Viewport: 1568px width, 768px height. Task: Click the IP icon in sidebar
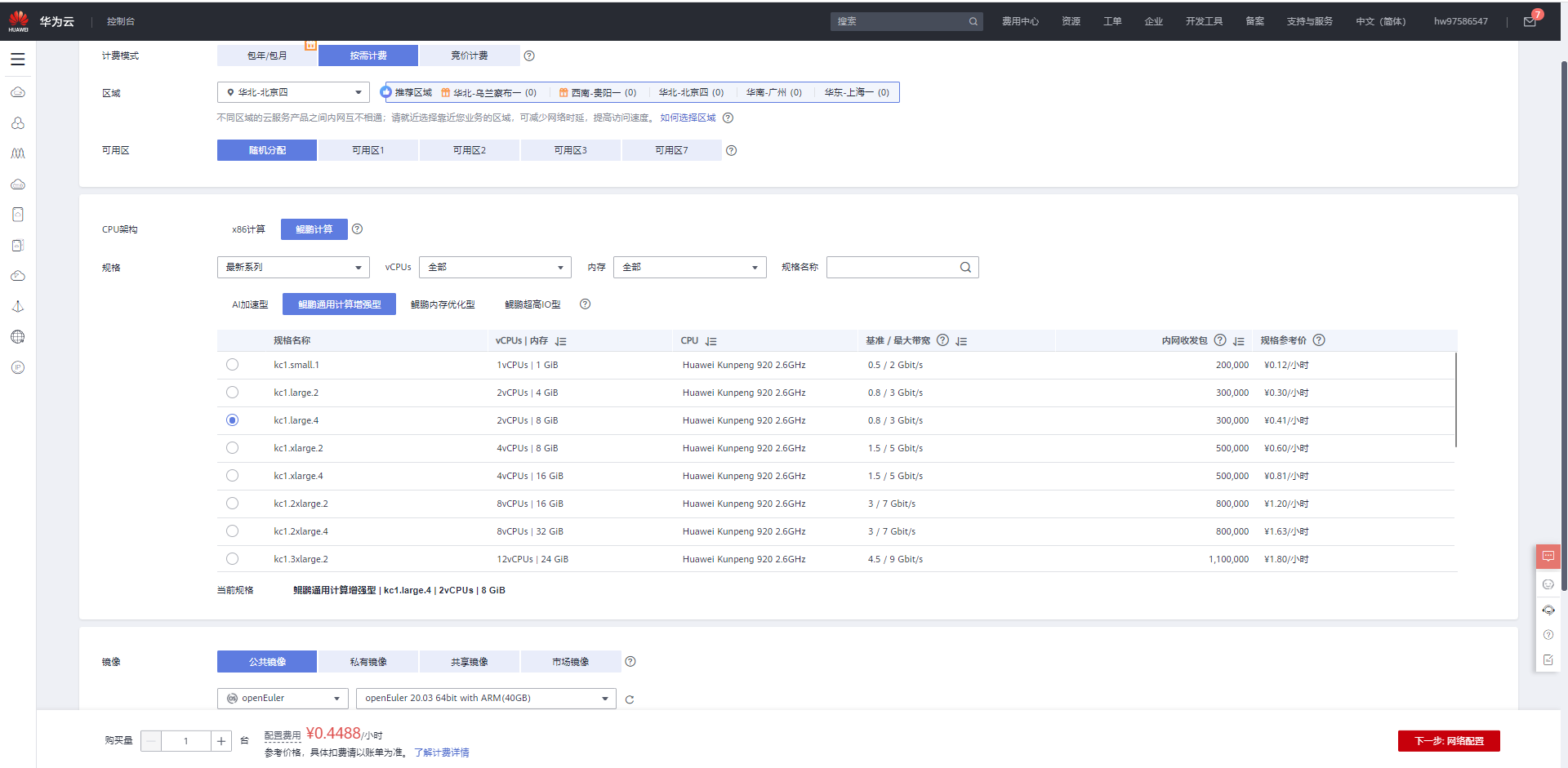coord(18,368)
